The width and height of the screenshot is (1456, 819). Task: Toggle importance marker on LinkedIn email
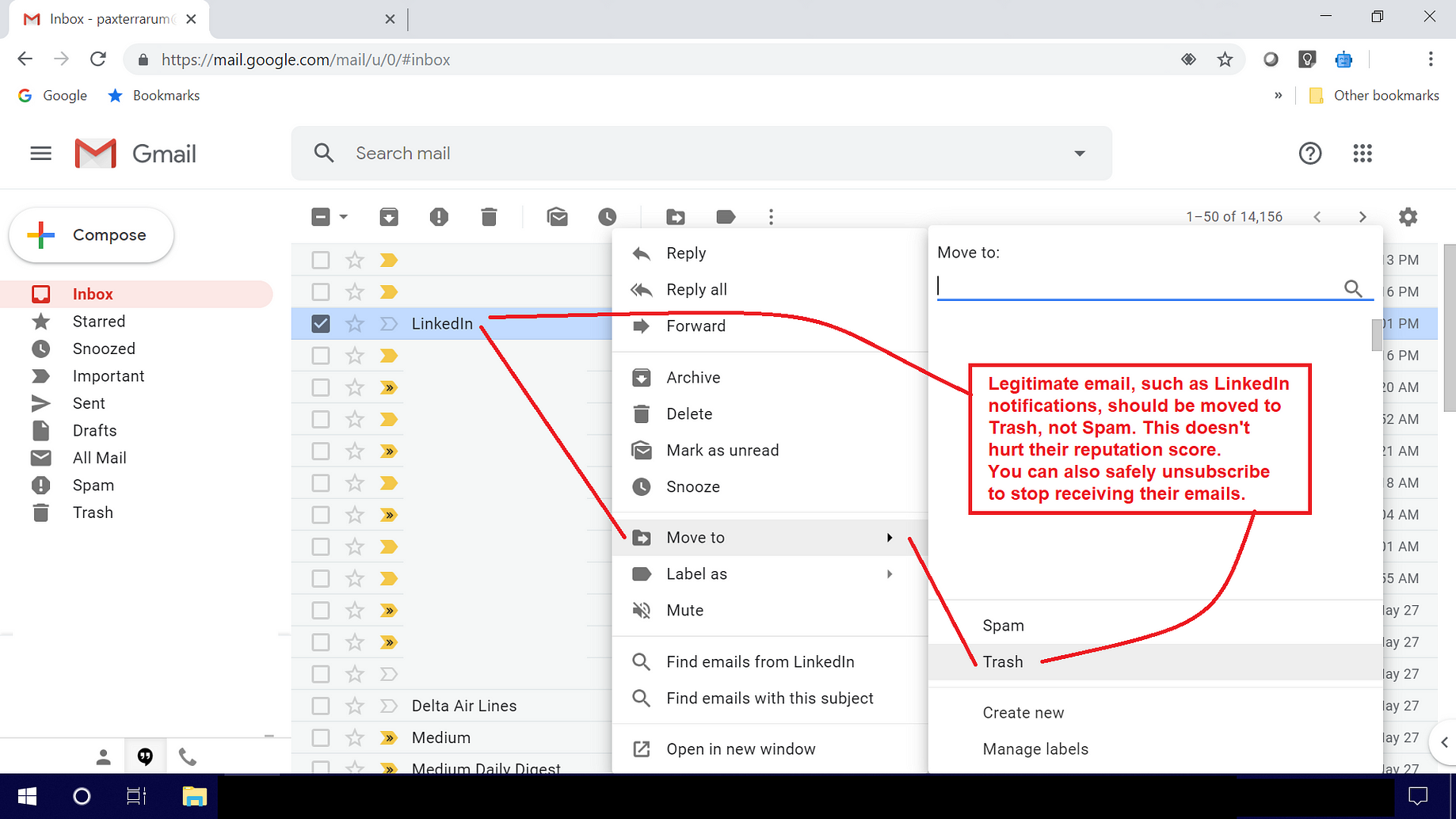click(388, 324)
